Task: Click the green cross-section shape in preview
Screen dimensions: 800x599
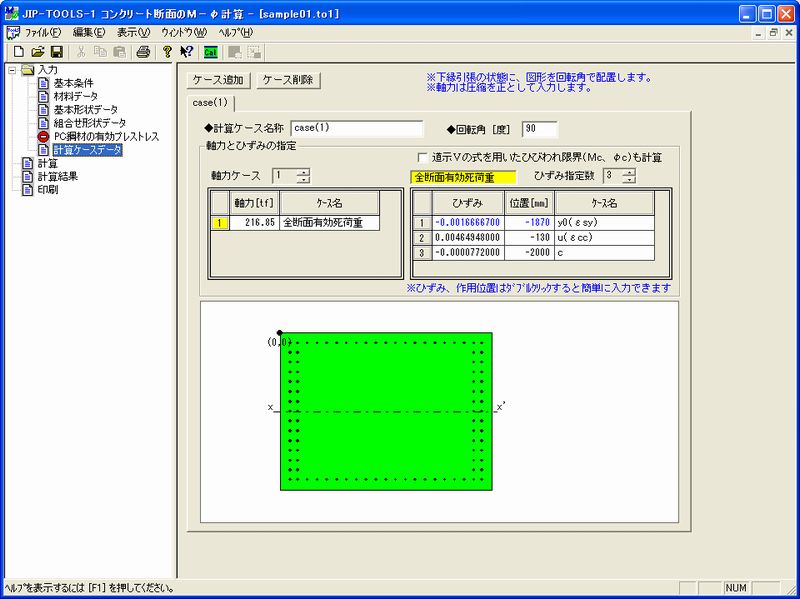Action: coord(385,440)
